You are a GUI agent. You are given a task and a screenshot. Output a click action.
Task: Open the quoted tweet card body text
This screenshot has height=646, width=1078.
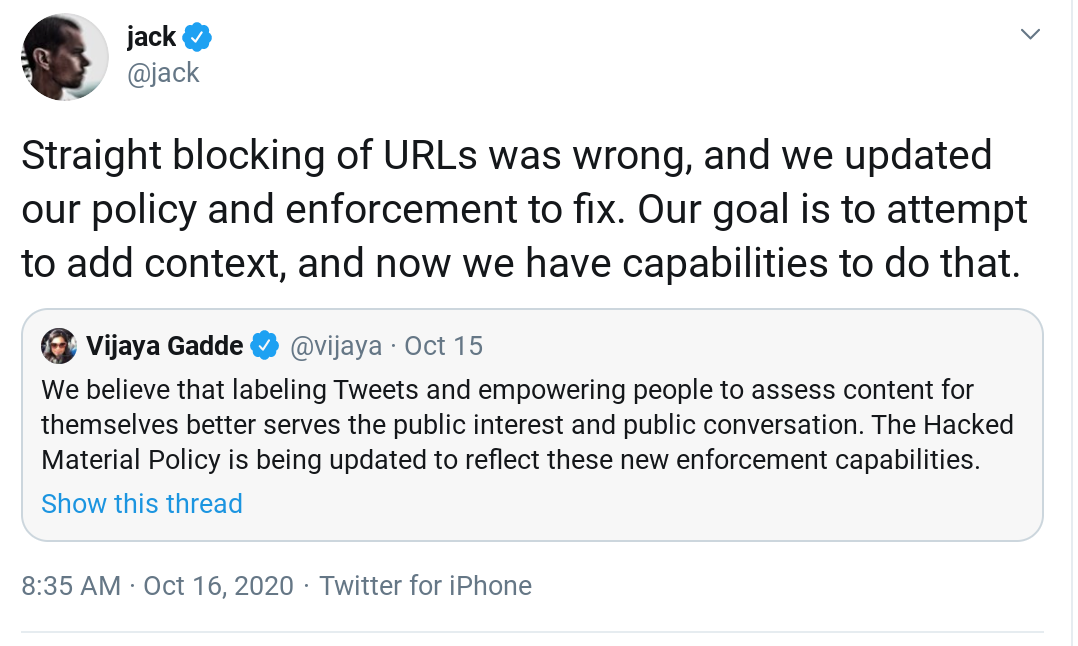click(527, 425)
